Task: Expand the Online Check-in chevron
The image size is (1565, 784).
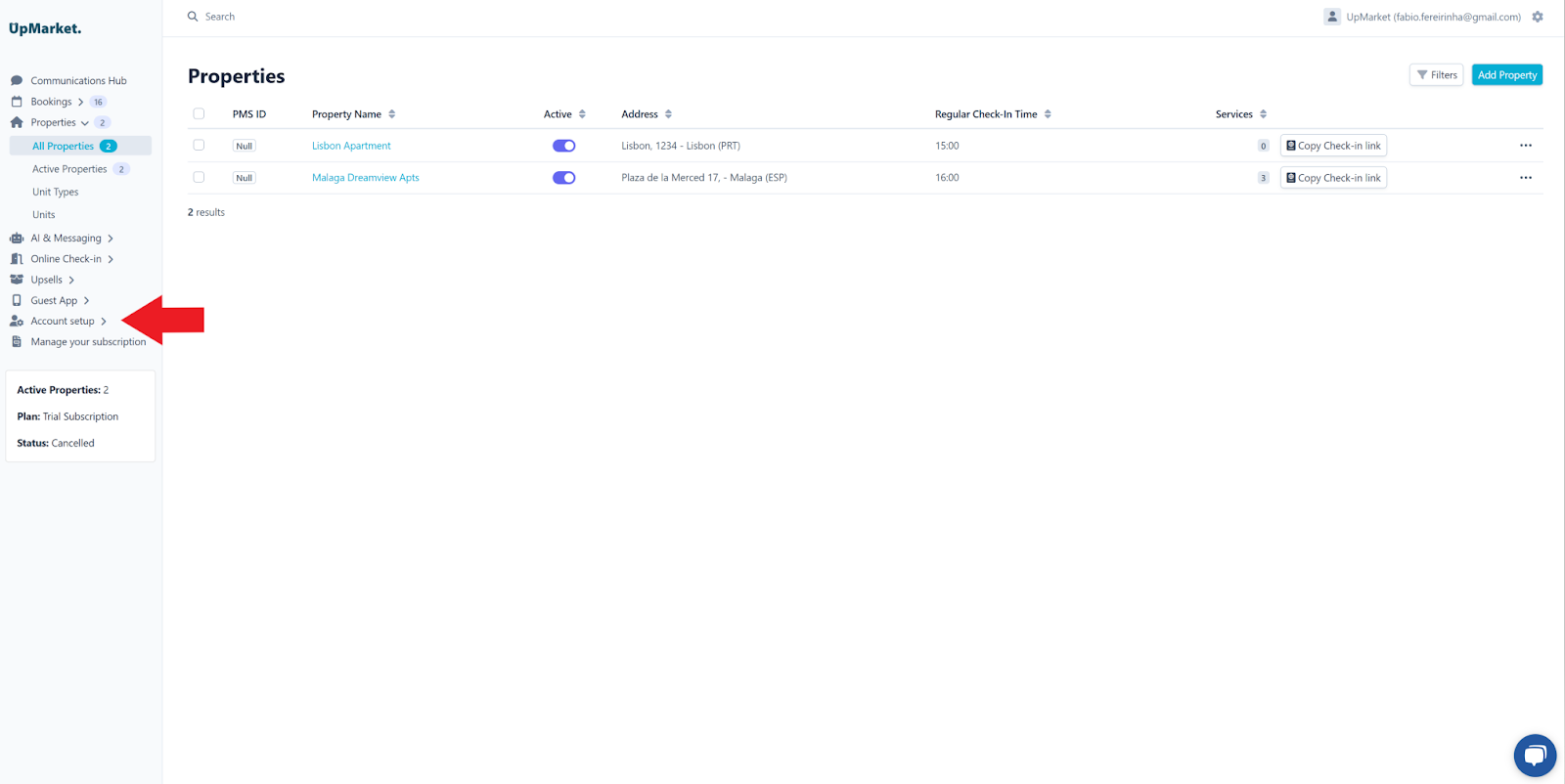Action: click(111, 259)
